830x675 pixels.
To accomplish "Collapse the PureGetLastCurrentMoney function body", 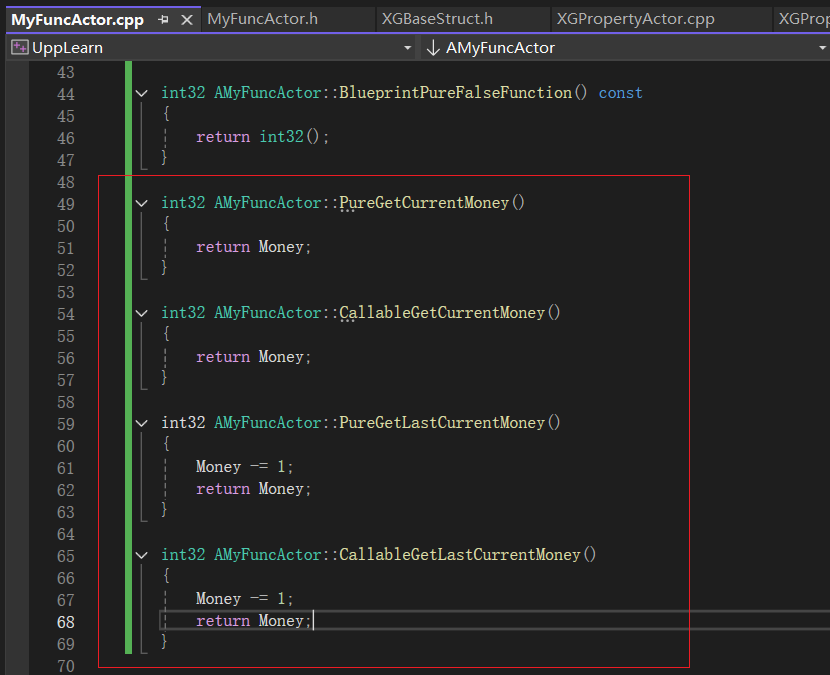I will (x=141, y=424).
